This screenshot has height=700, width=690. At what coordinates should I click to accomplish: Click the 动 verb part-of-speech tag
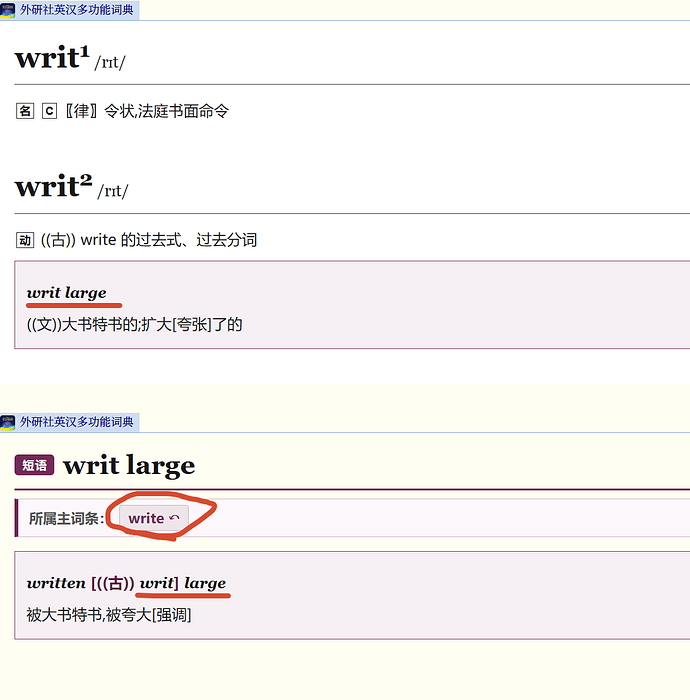(25, 240)
